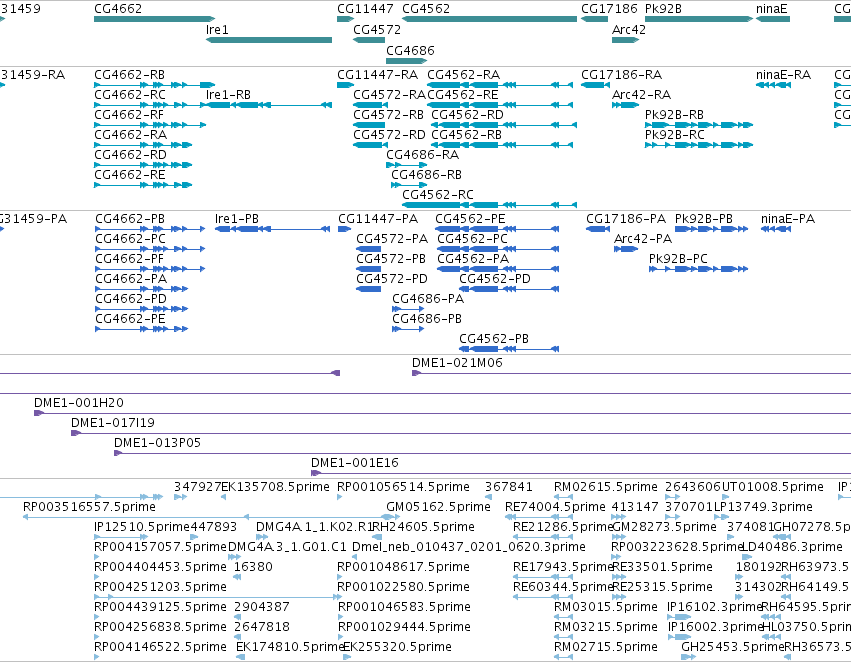Open transcript CG11447-RA
851x662 pixels.
point(378,75)
